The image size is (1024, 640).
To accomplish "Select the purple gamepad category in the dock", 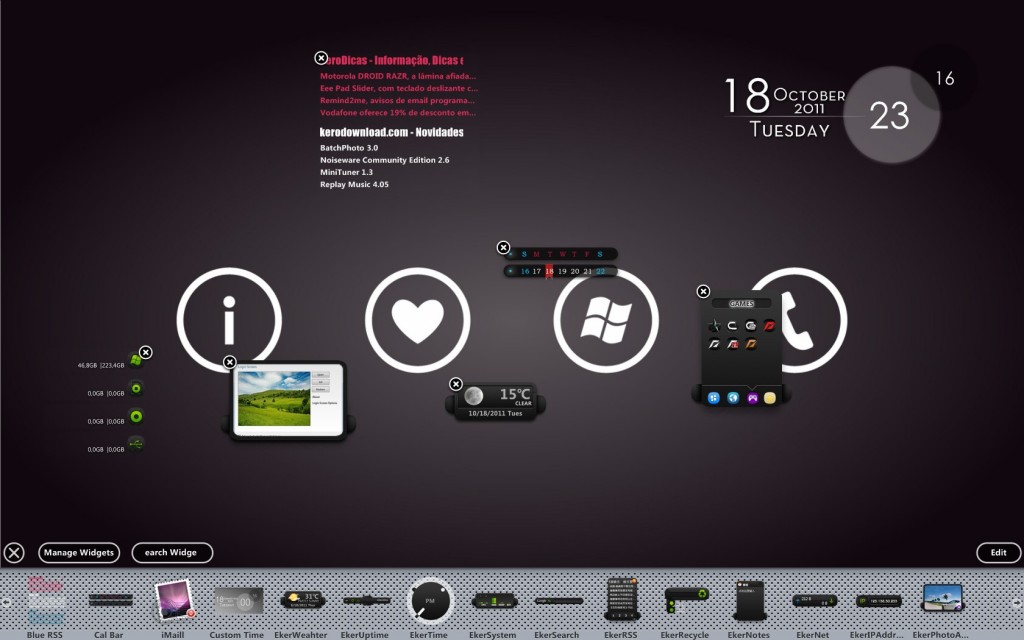I will [752, 398].
